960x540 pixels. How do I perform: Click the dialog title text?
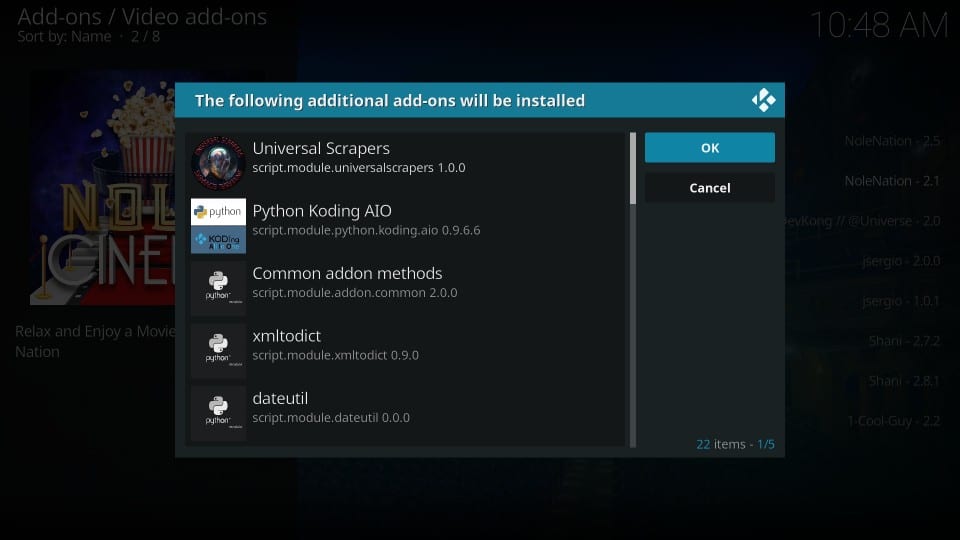tap(389, 100)
